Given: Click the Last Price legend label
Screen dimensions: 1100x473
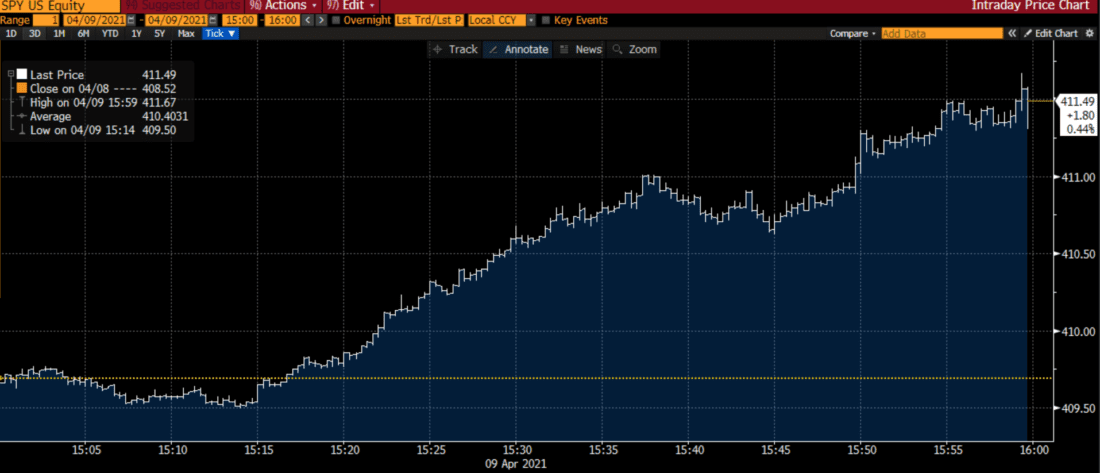Looking at the screenshot, I should pos(57,74).
